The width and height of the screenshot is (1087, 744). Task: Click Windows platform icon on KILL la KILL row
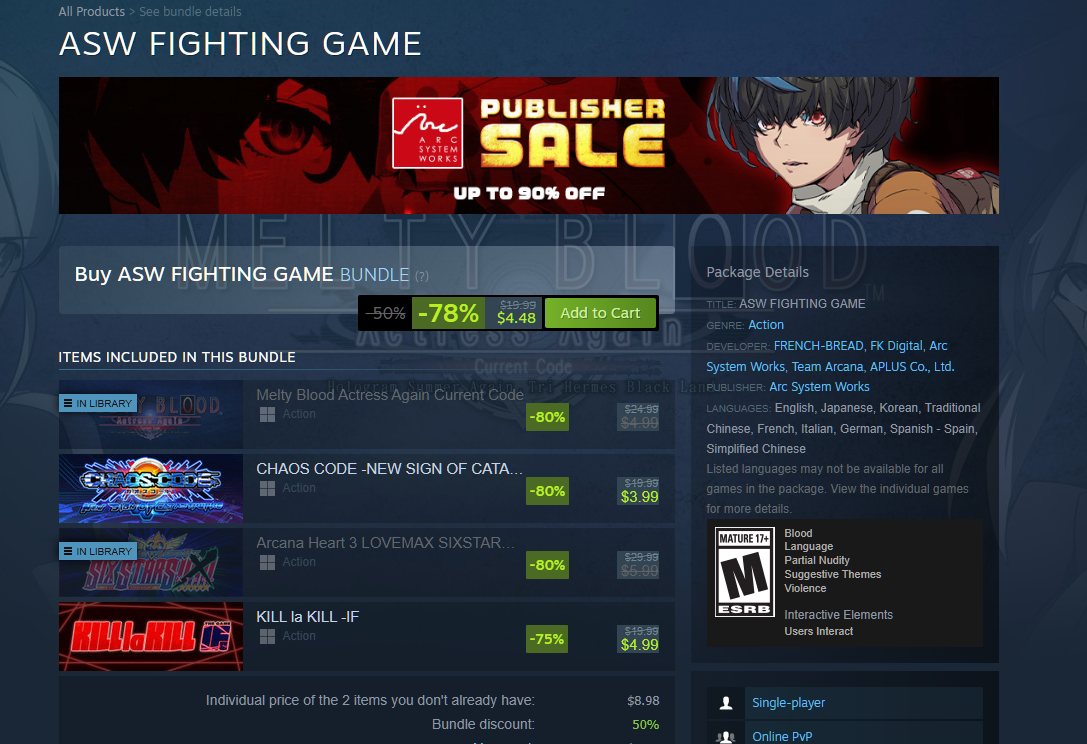(x=267, y=637)
